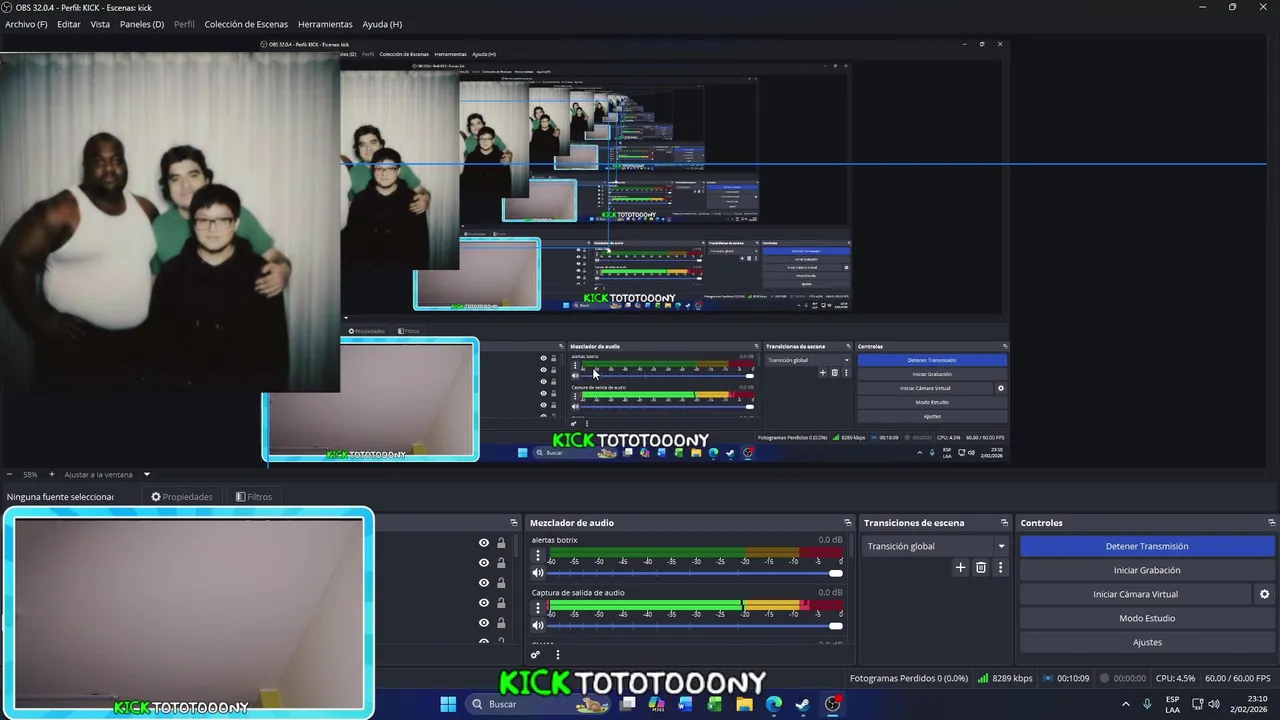Open the Vista menu

coord(100,24)
